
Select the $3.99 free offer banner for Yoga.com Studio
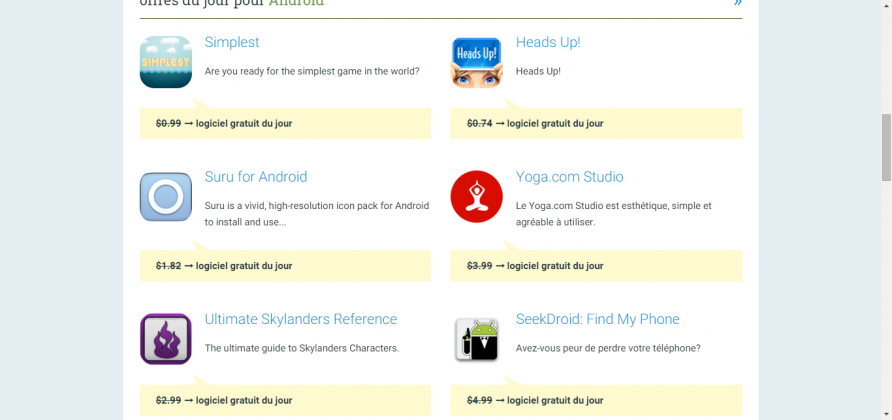point(596,266)
